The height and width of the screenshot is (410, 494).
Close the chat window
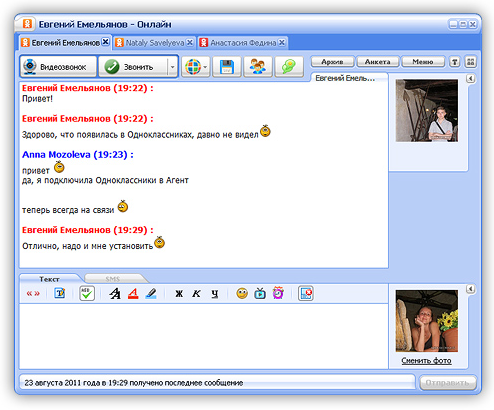coord(473,24)
